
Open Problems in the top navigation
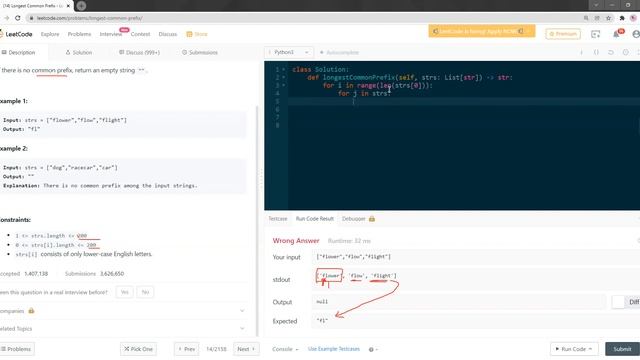point(79,34)
